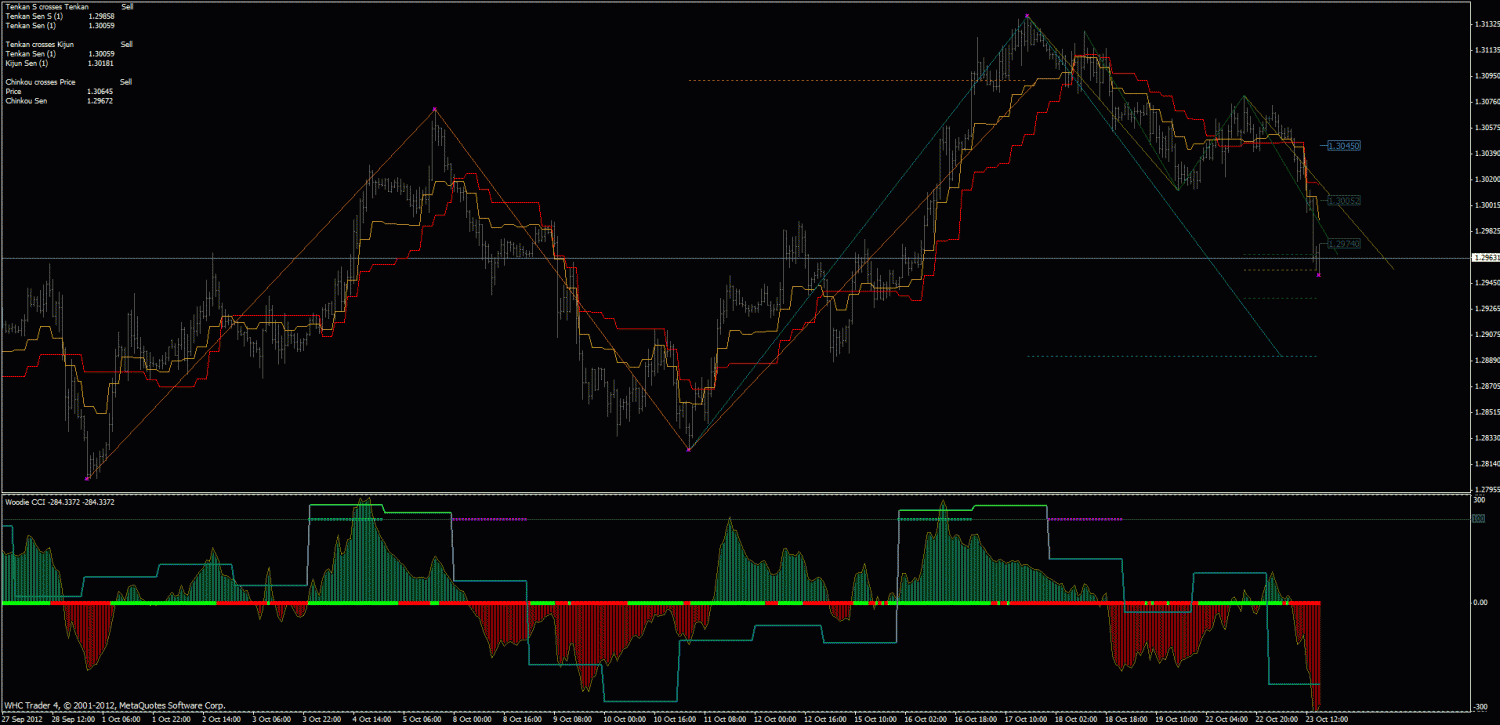The image size is (1500, 725).
Task: Click the '17 Oct 10:00' label on the time axis
Action: (1025, 718)
